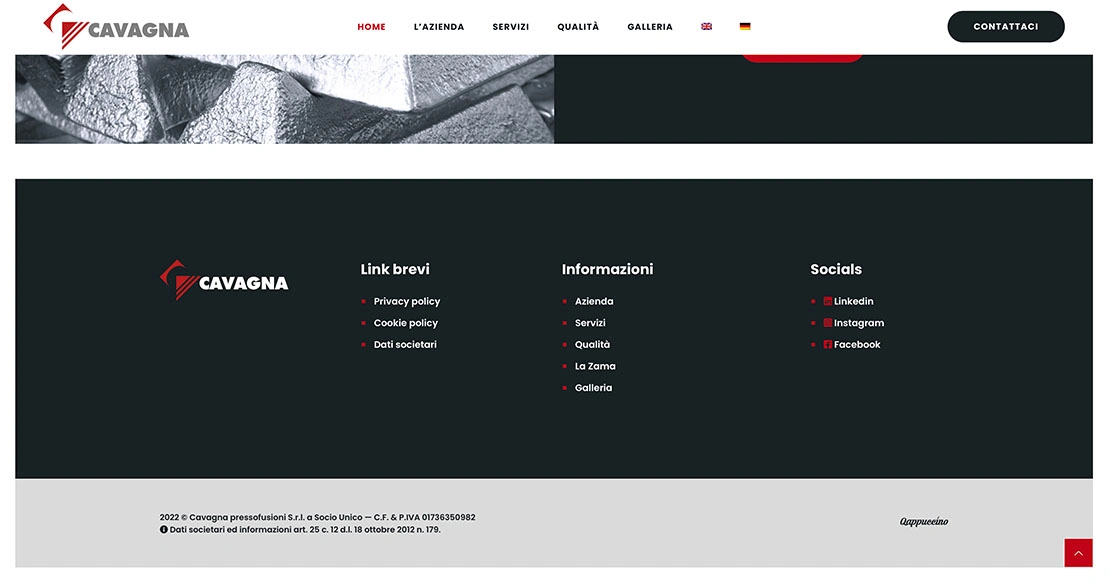Click the 'Socials' heading
This screenshot has height=583, width=1110.
coord(836,269)
